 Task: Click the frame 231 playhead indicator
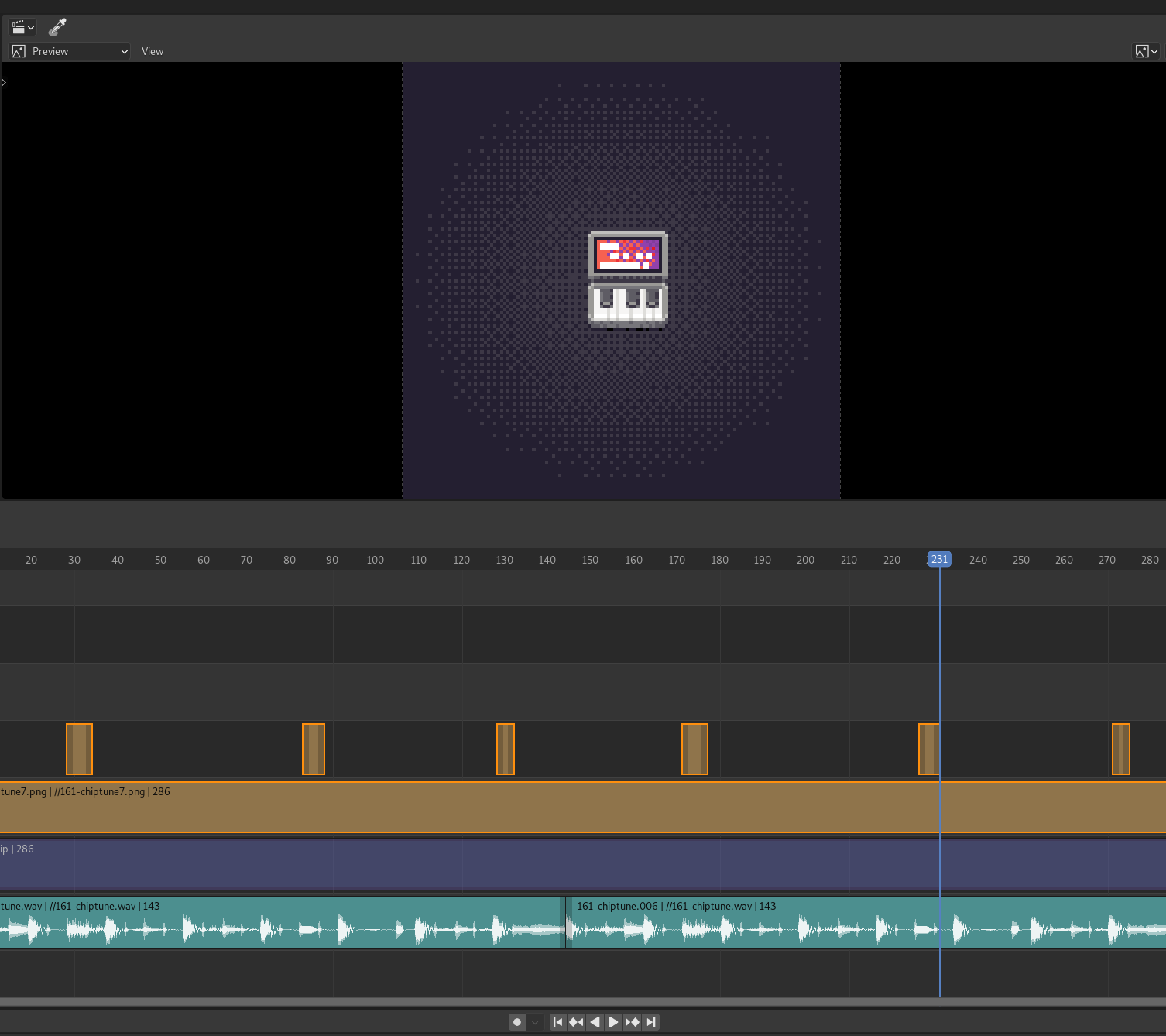(939, 559)
